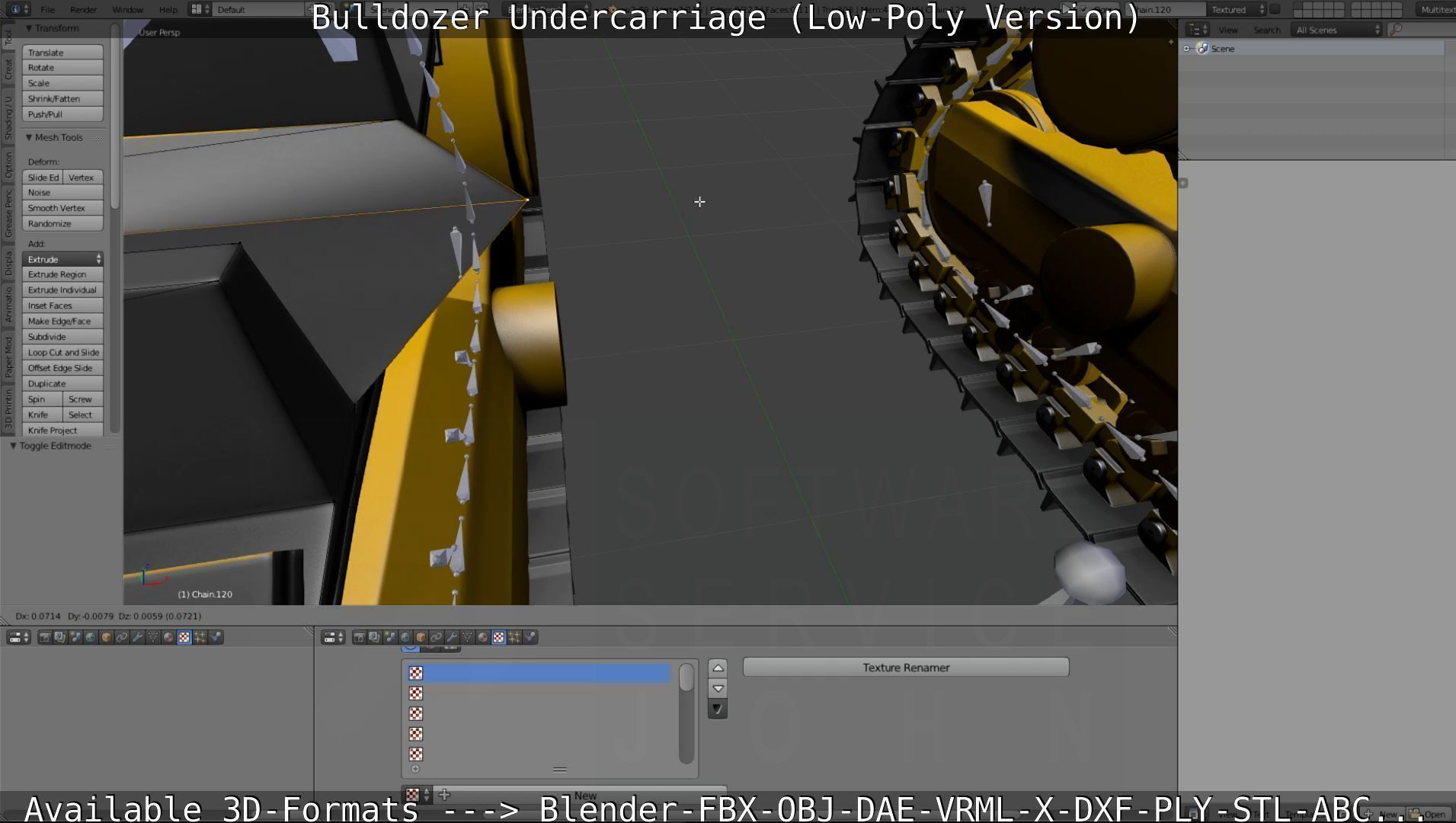Open Modifiers wrench tab in right properties editor
This screenshot has height=823, width=1456.
point(452,637)
